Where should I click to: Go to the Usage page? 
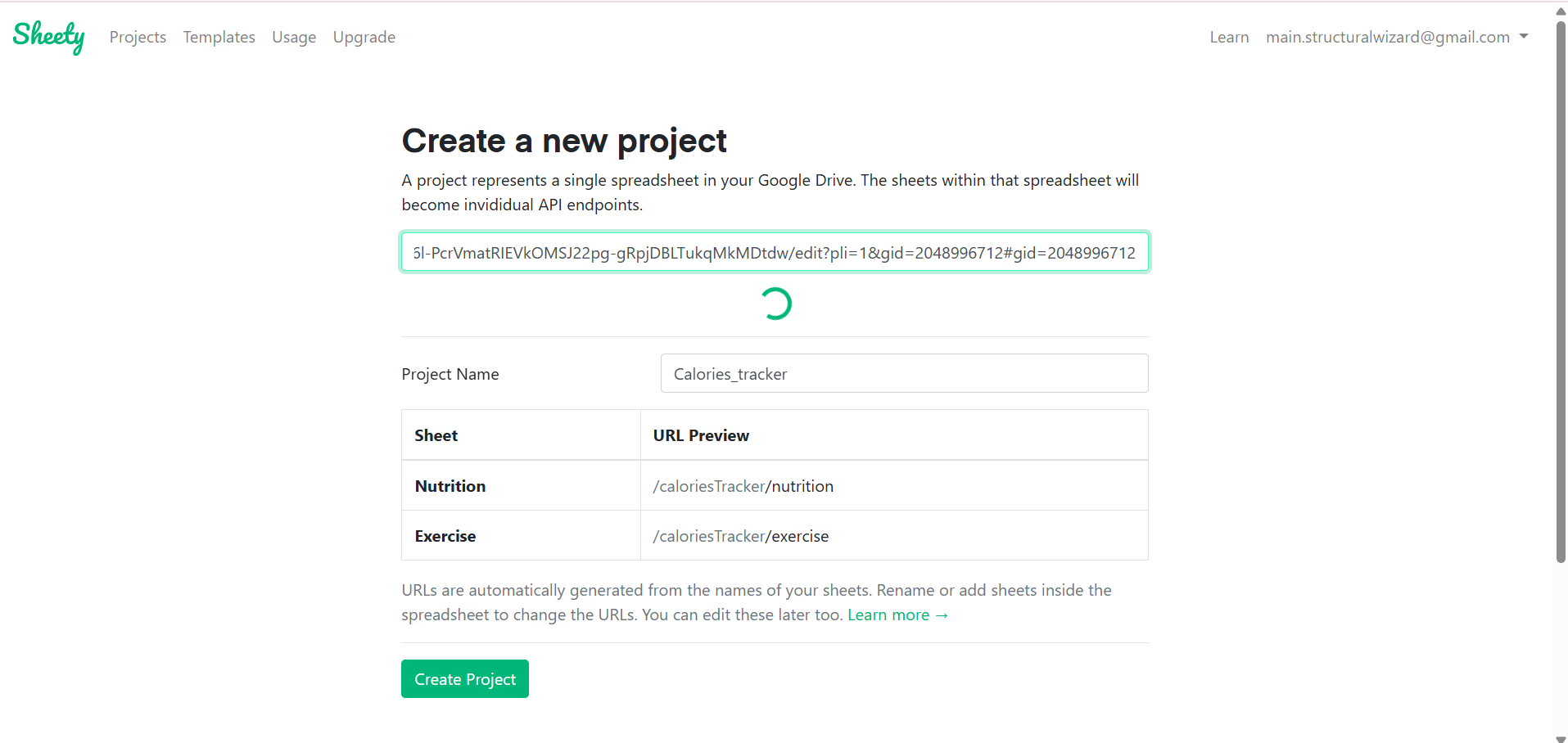click(294, 37)
